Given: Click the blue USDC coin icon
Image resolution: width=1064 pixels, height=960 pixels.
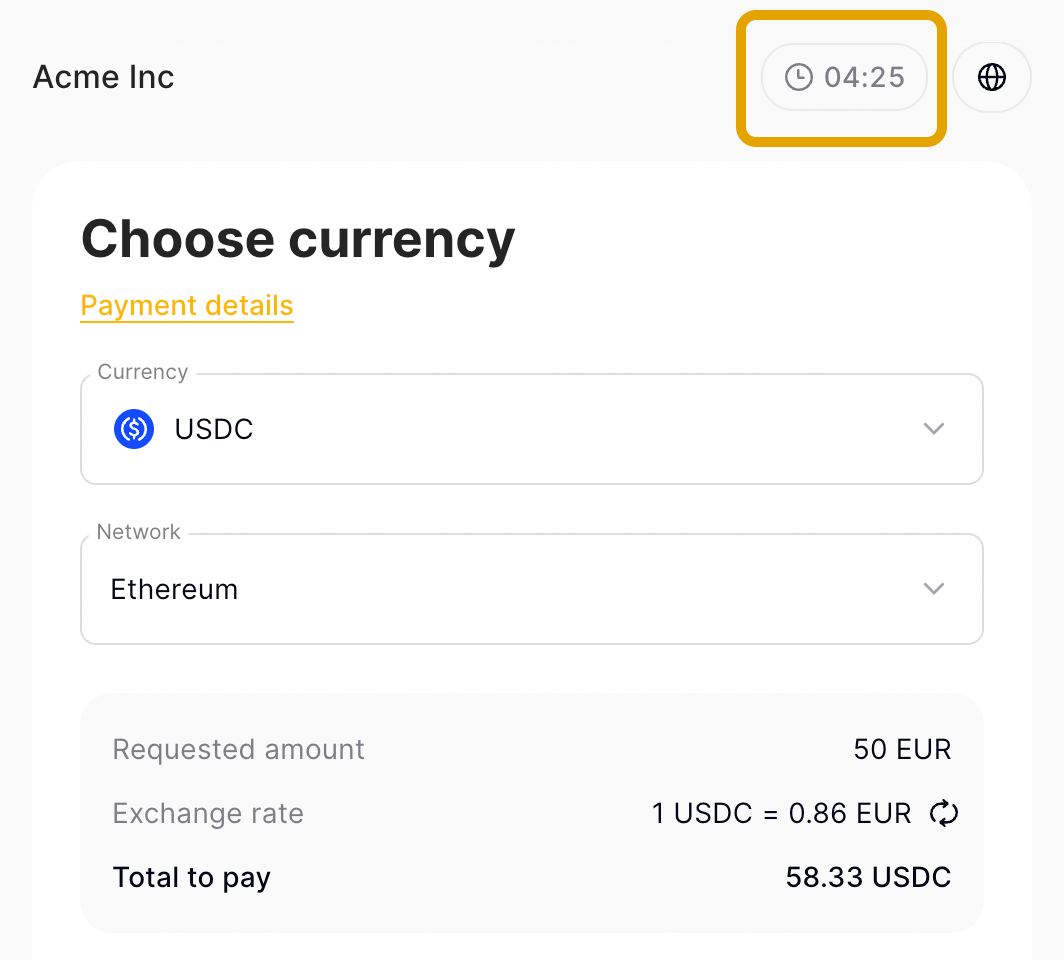Looking at the screenshot, I should click(134, 429).
